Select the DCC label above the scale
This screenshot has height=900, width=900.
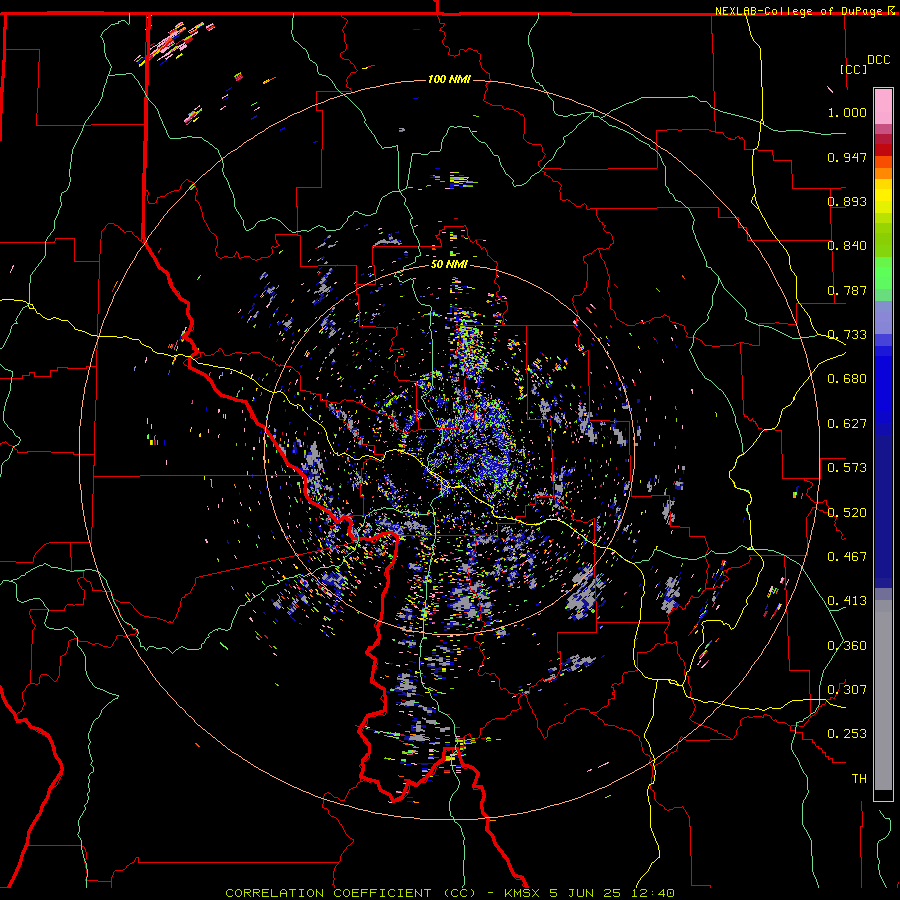pyautogui.click(x=878, y=60)
